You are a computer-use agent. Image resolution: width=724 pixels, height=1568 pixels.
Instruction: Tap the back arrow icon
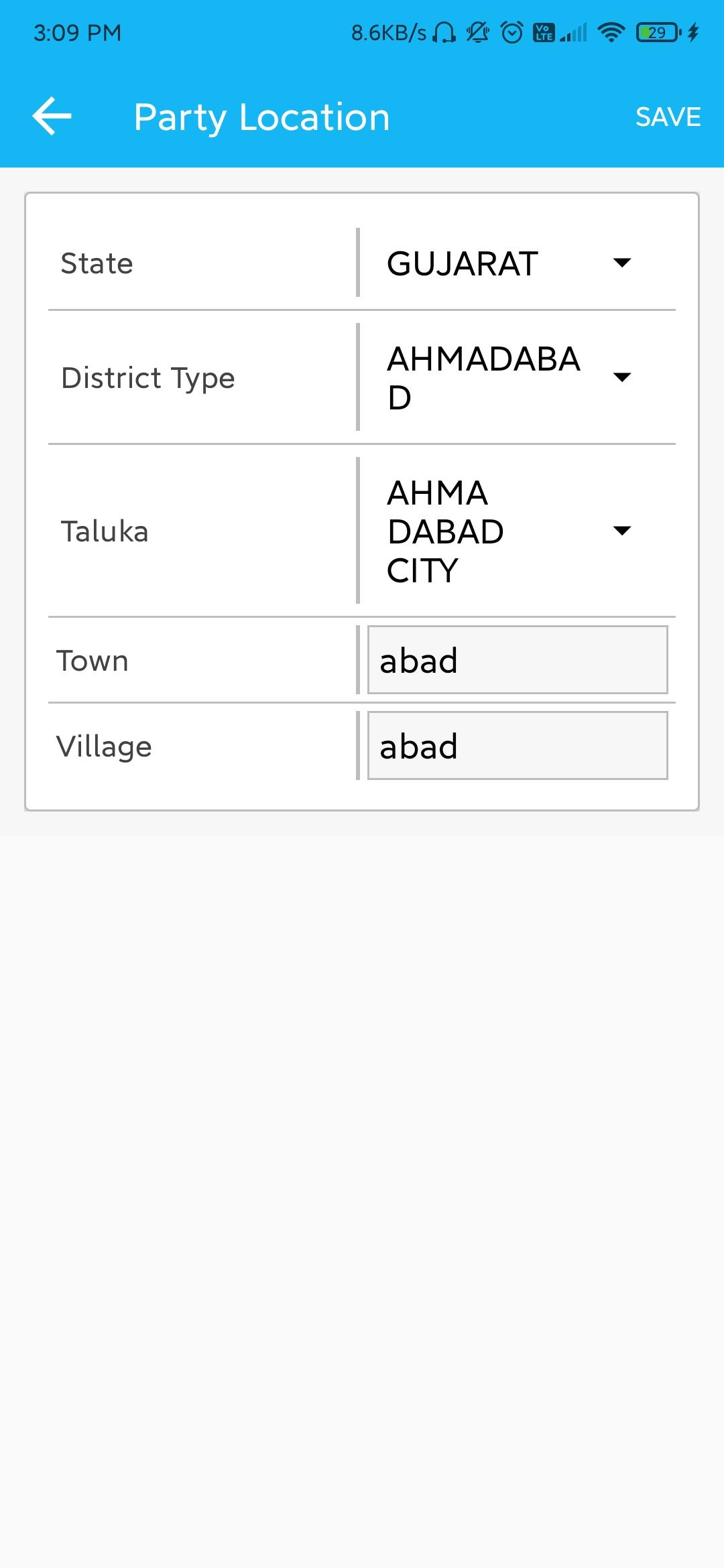click(x=52, y=116)
